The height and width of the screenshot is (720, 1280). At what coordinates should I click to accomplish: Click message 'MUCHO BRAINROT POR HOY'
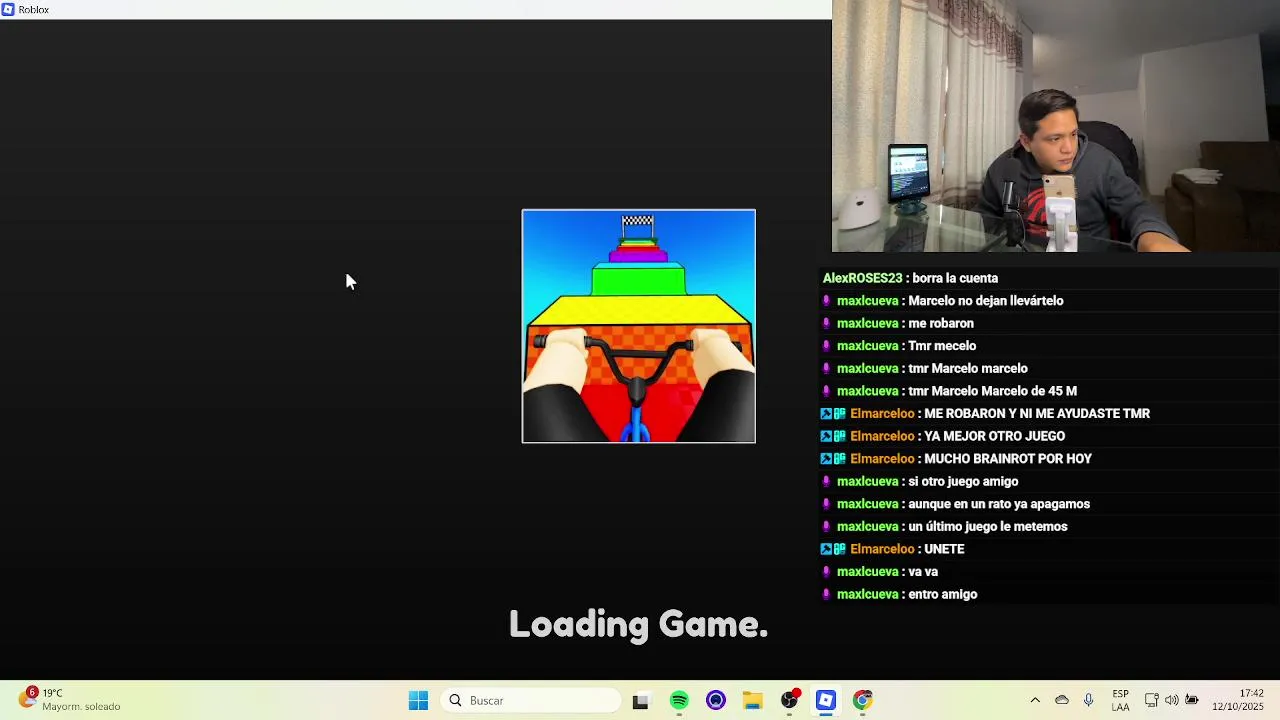pos(1008,459)
